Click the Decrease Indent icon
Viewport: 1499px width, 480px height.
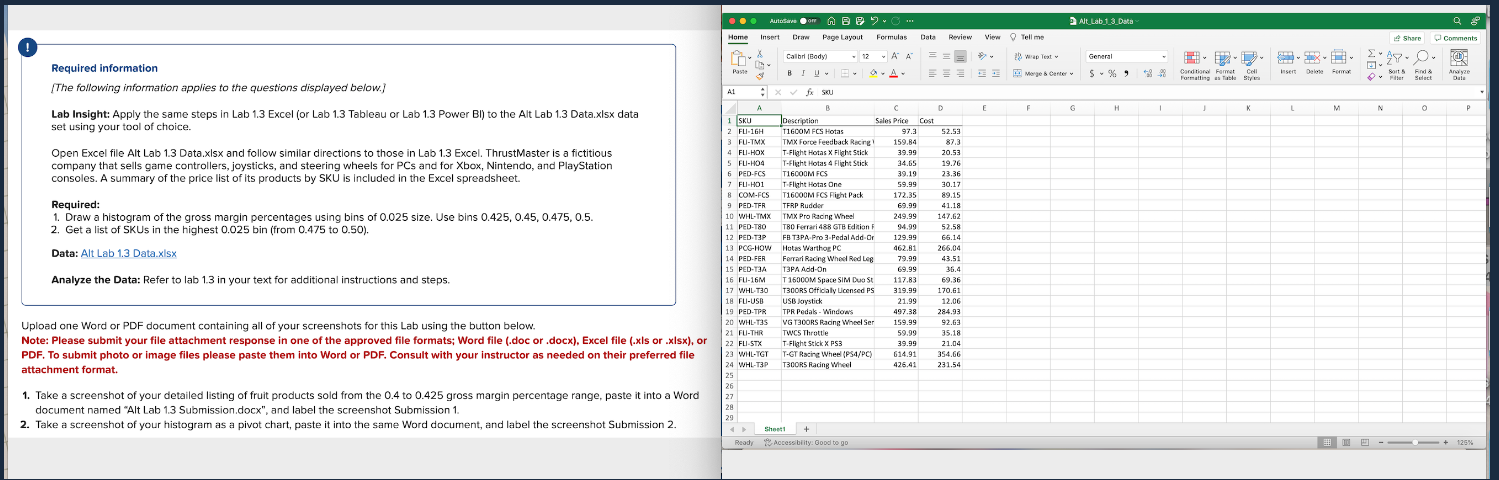(982, 73)
